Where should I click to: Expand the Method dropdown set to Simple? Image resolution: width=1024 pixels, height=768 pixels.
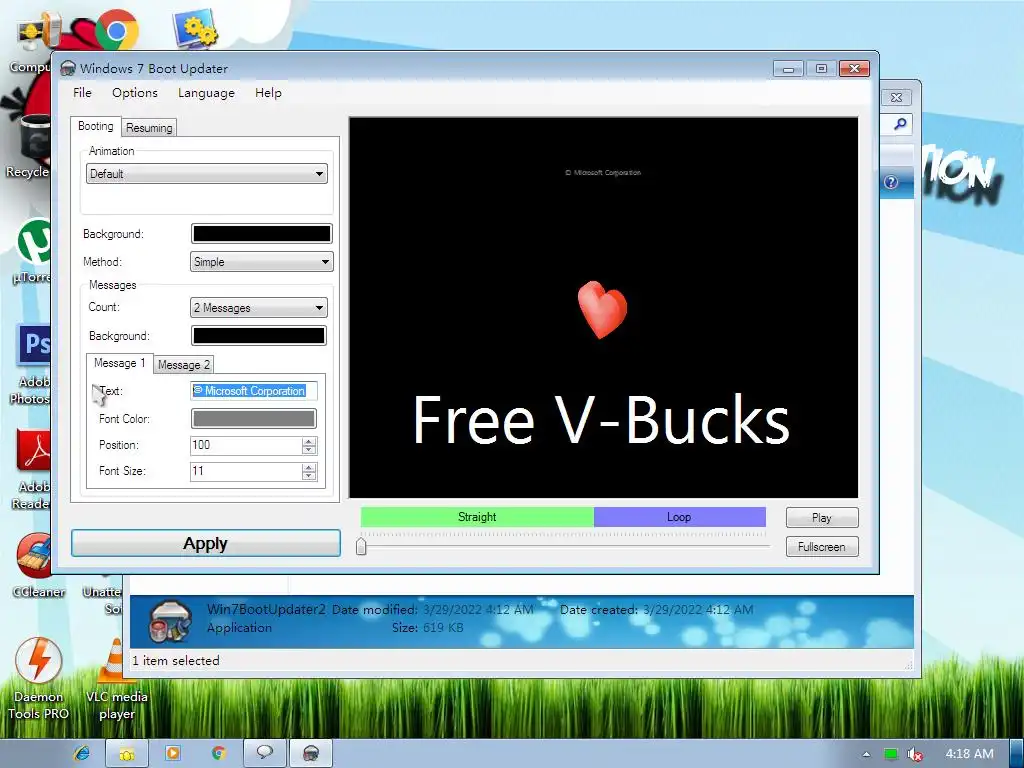(261, 262)
